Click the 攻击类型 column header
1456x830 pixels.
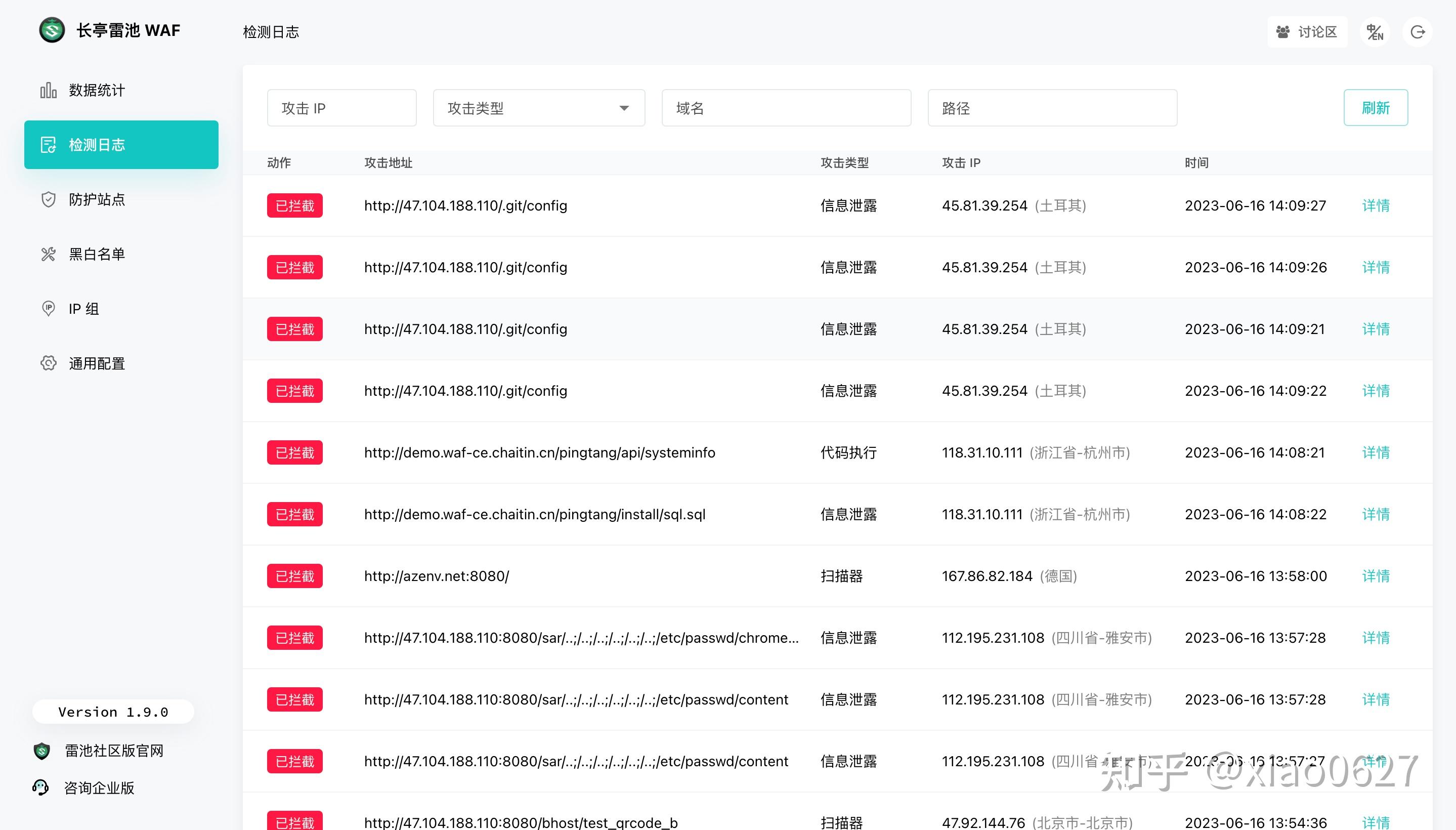click(844, 163)
